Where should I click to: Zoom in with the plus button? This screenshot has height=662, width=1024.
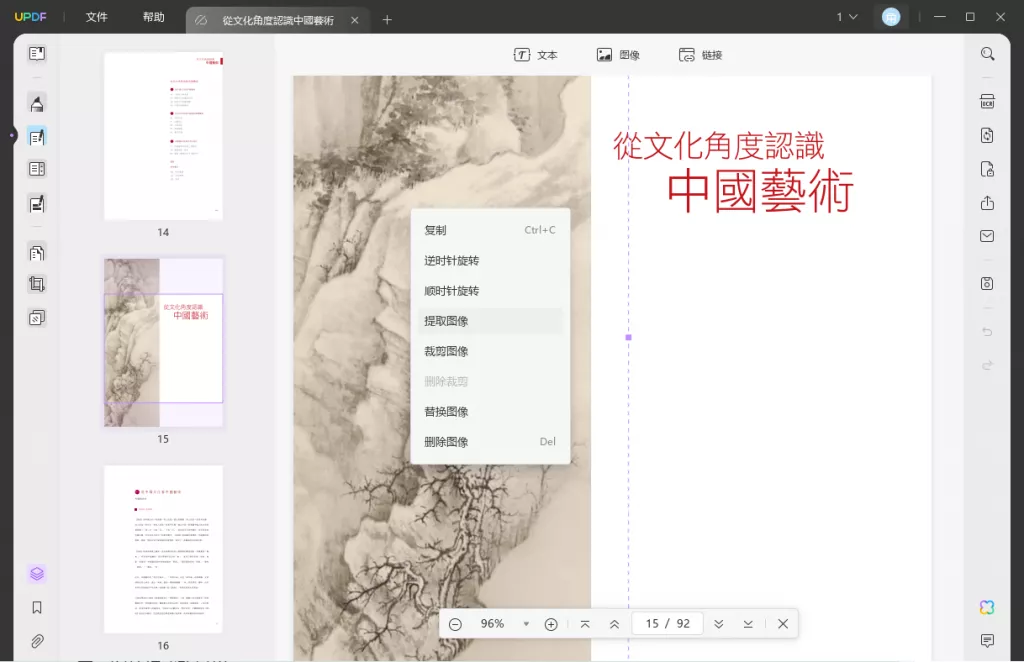coord(551,624)
